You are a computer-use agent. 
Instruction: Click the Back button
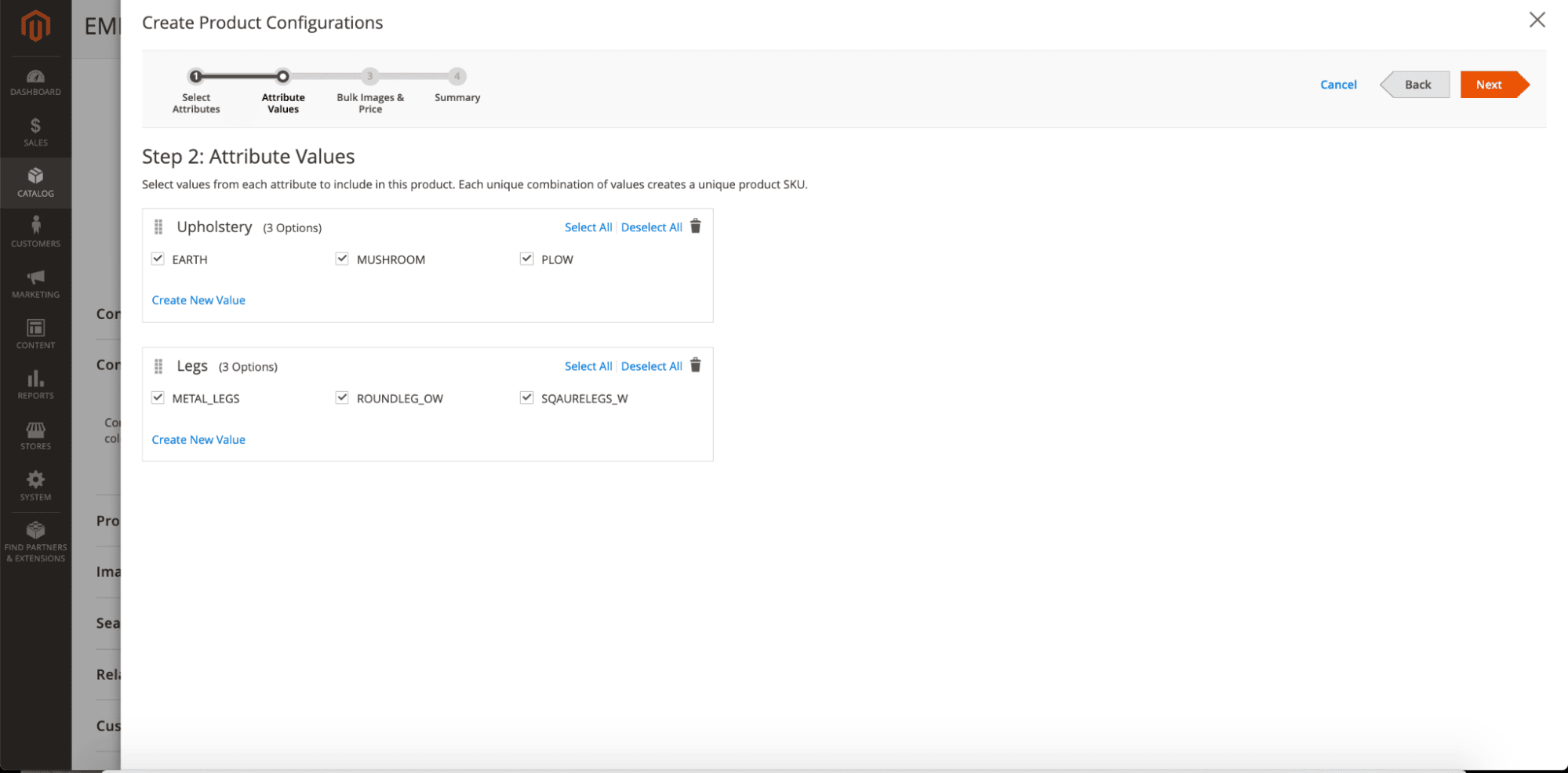coord(1415,85)
